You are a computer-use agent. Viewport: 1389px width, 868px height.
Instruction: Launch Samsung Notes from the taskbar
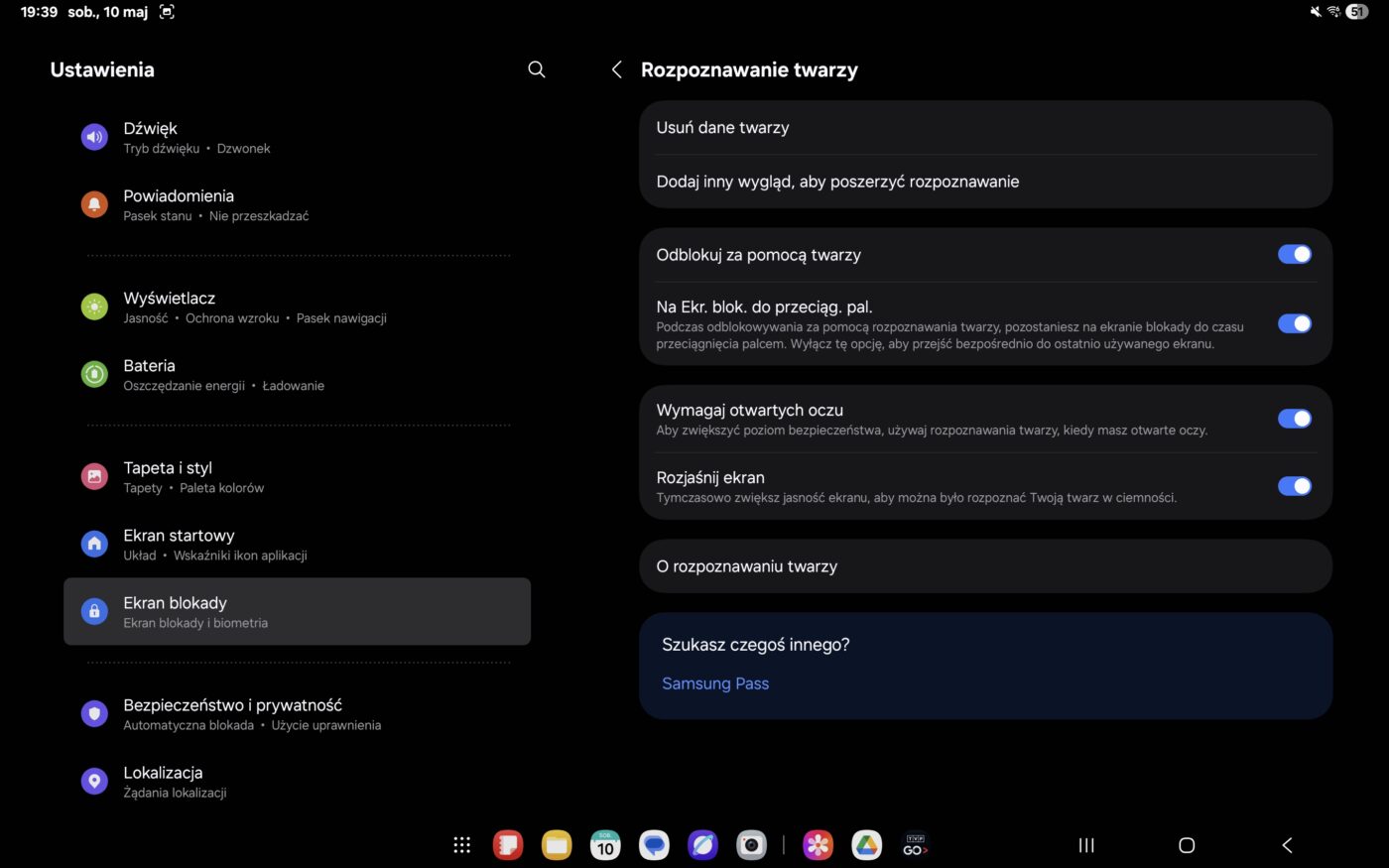click(508, 845)
